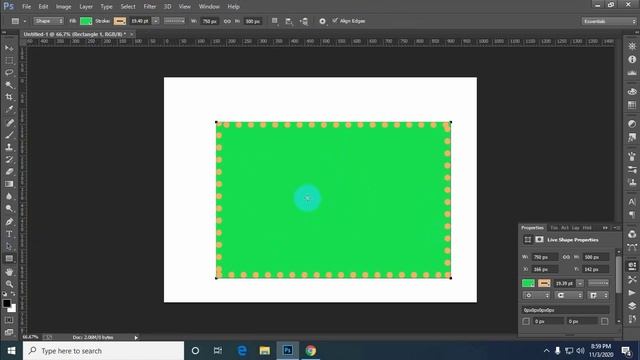Open stroke width dropdown in Properties panel
Screen dimensions: 640x360
580,283
